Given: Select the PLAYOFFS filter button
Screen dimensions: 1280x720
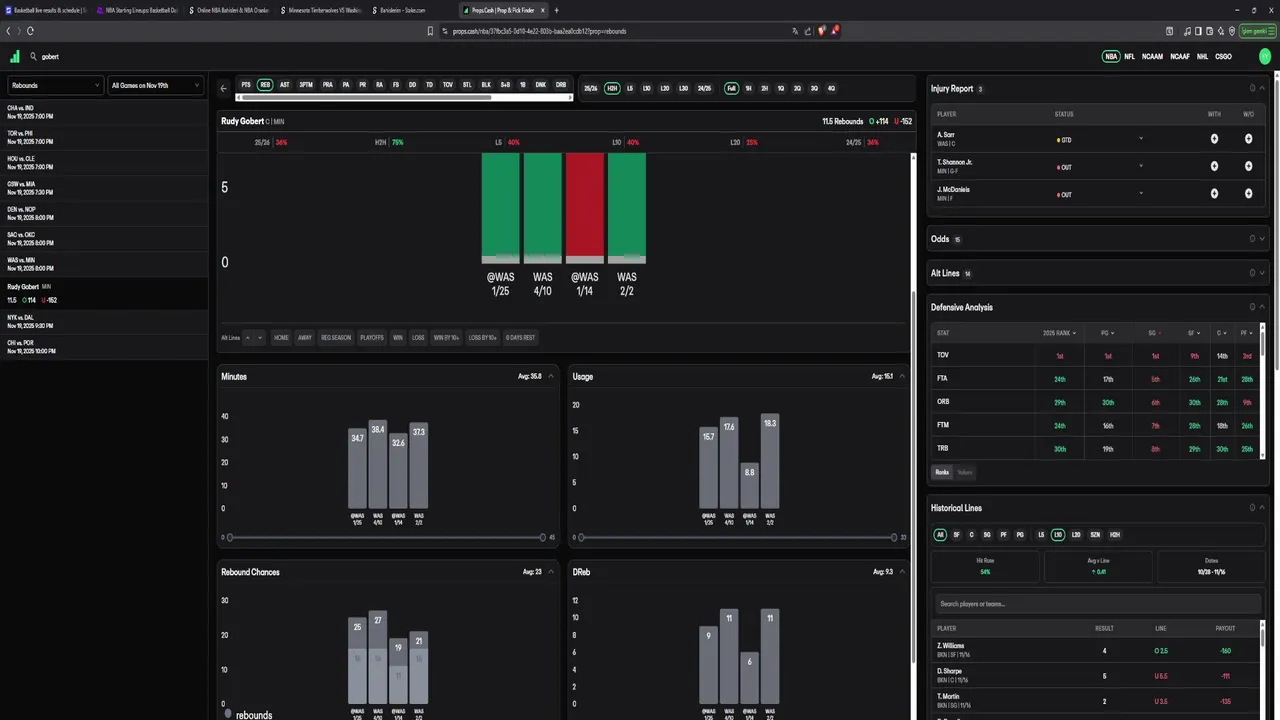Looking at the screenshot, I should tap(371, 337).
